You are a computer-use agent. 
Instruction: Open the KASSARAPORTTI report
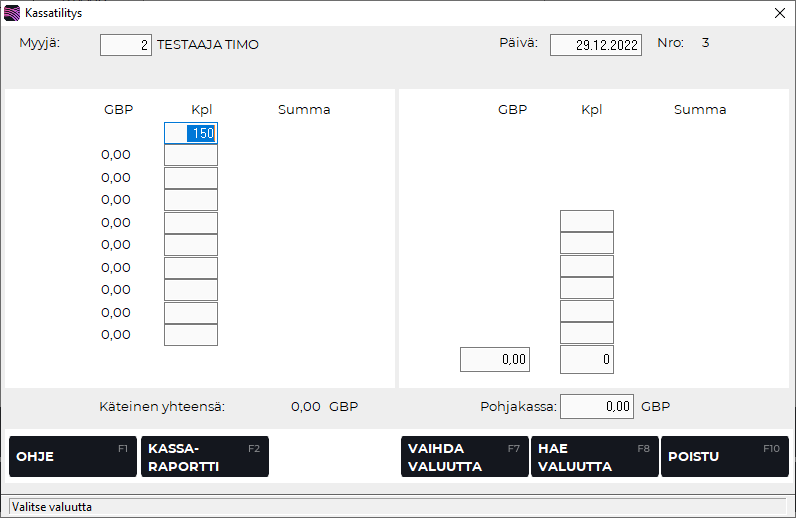click(x=204, y=456)
